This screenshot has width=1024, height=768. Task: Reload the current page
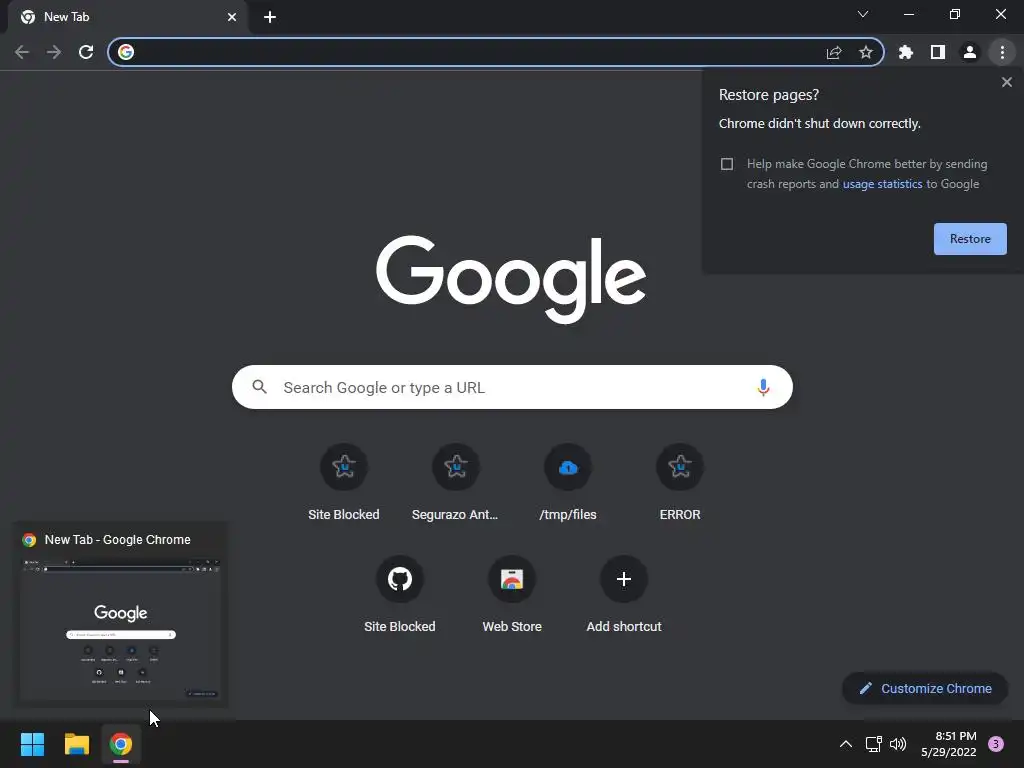pyautogui.click(x=86, y=52)
